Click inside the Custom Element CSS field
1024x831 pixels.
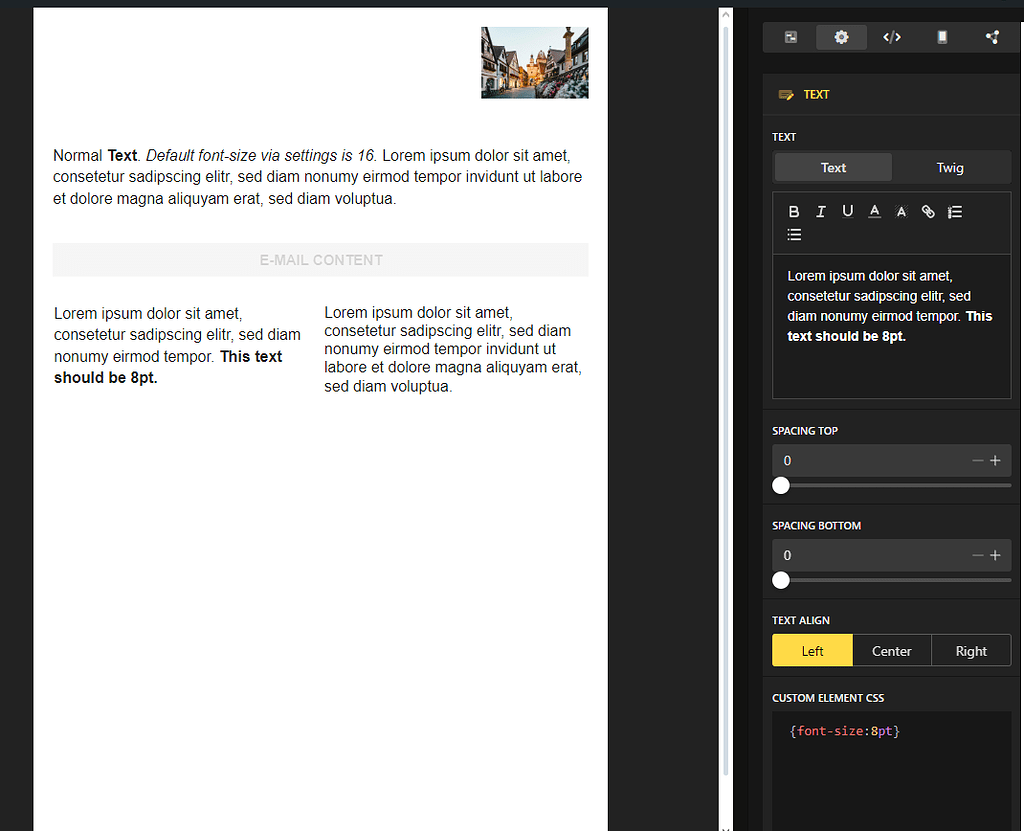coord(890,755)
